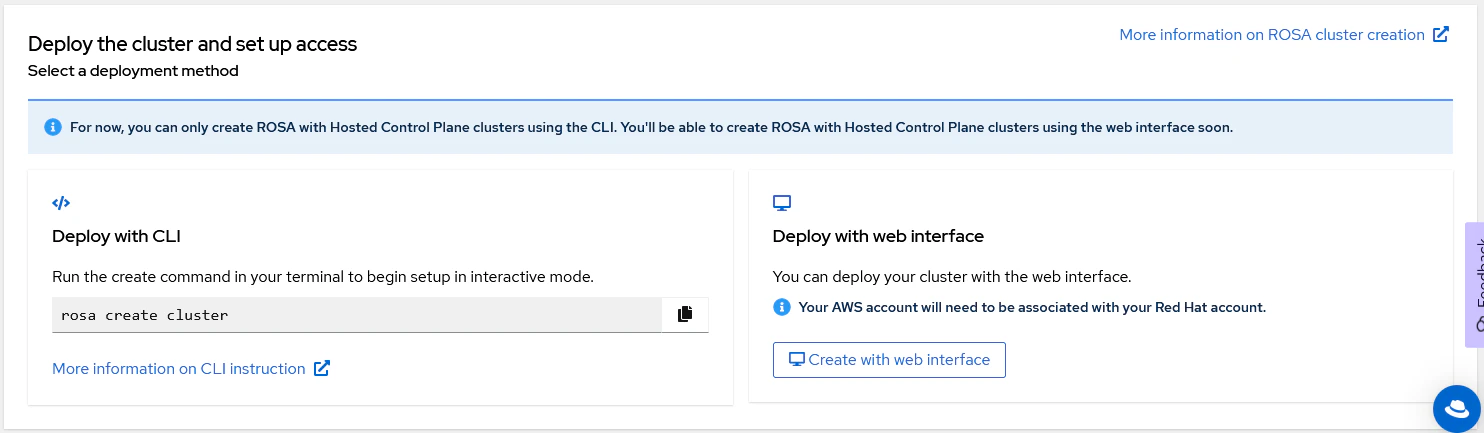The image size is (1484, 433).
Task: Create with web interface
Action: point(889,360)
